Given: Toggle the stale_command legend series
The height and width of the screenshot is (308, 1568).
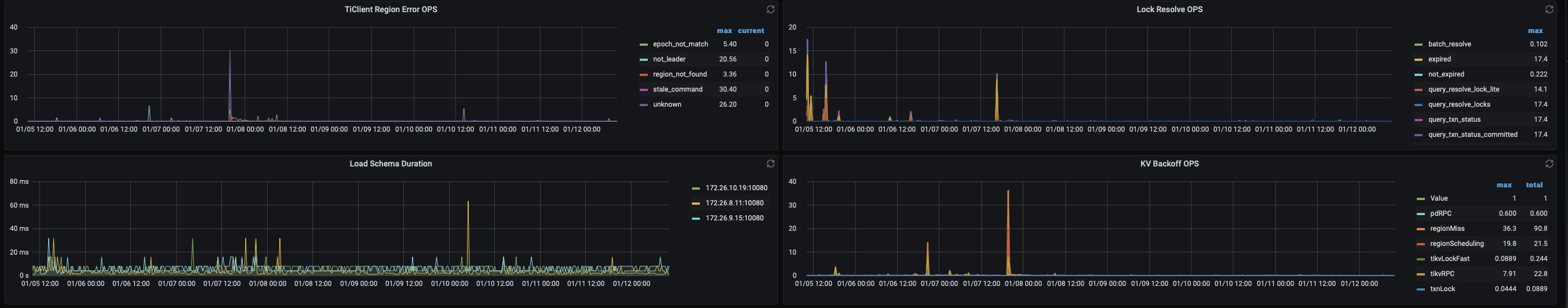Looking at the screenshot, I should tap(677, 90).
